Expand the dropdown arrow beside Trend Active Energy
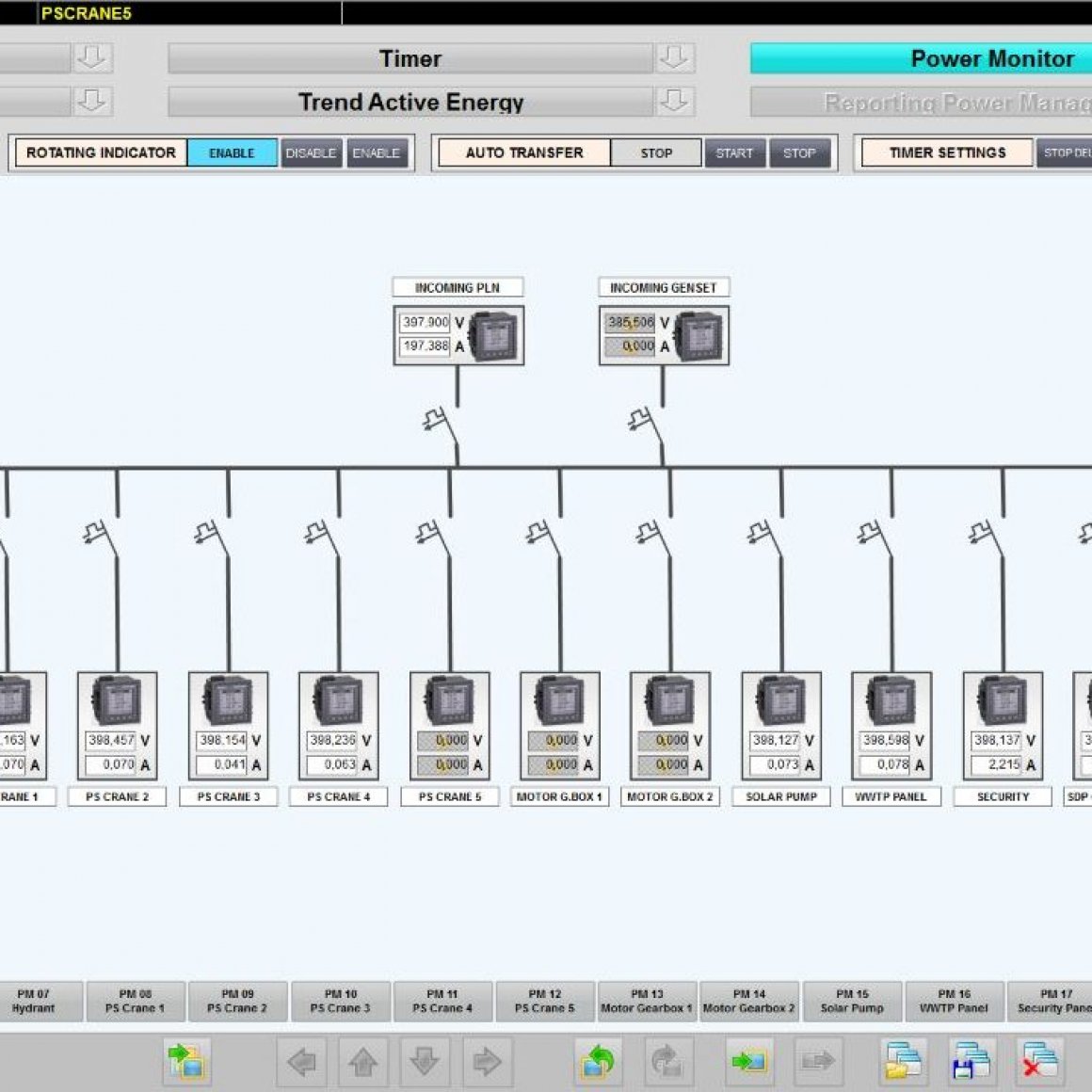1092x1092 pixels. (x=674, y=102)
